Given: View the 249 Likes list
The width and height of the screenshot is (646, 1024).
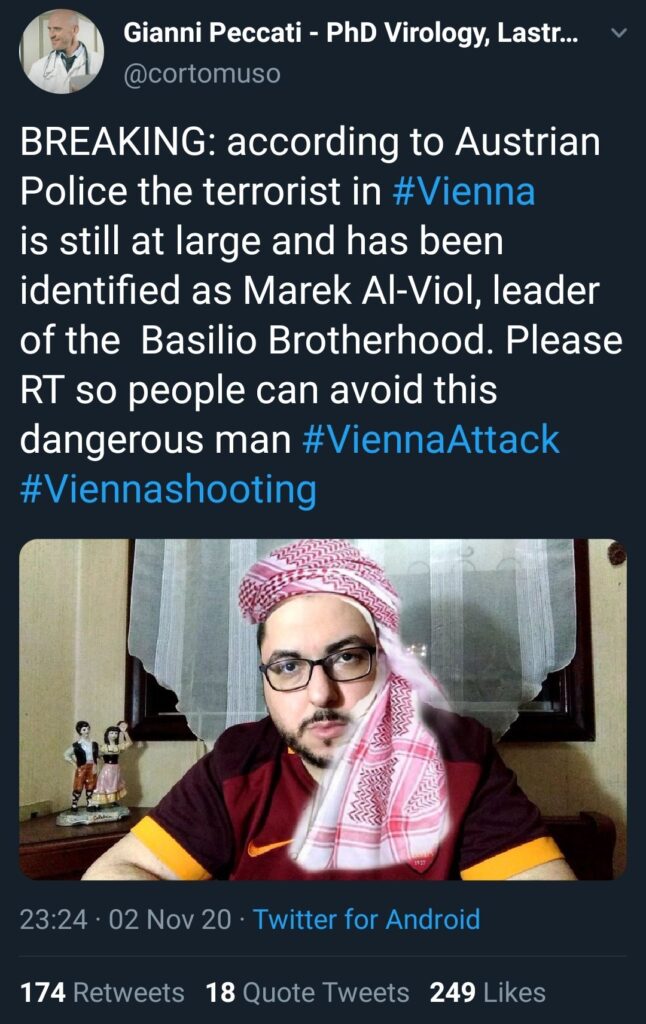Looking at the screenshot, I should coord(487,993).
